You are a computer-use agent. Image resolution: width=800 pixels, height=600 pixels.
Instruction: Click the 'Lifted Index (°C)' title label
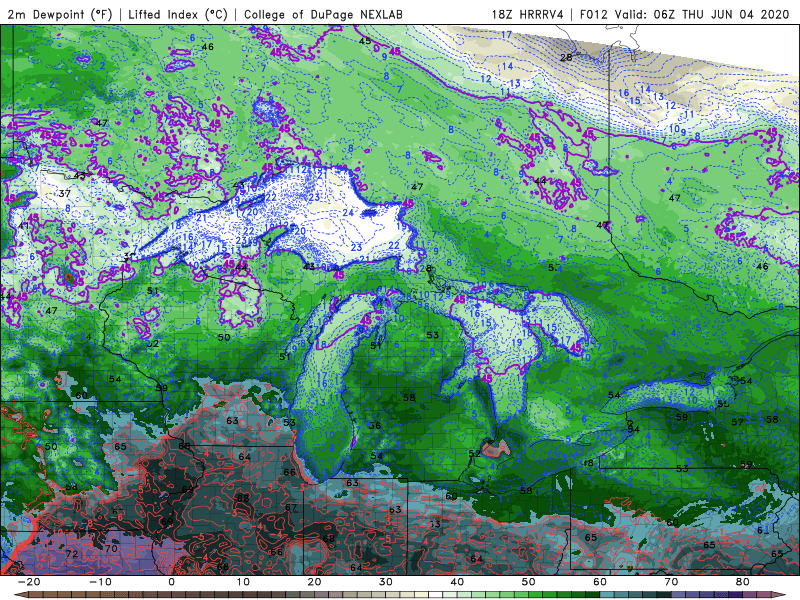[x=178, y=14]
